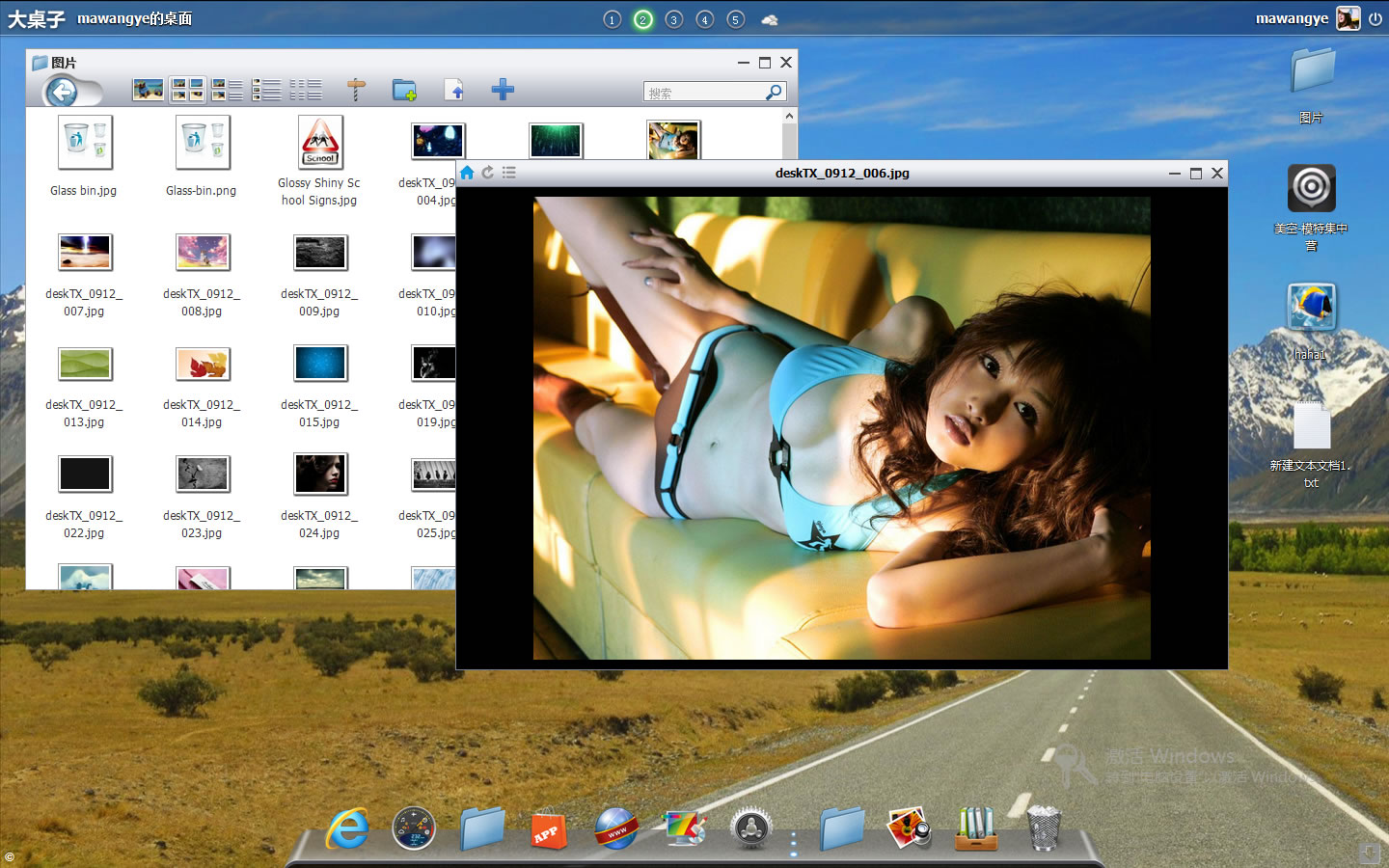Image resolution: width=1389 pixels, height=868 pixels.
Task: Select deskTX_0912_013.jpg thumbnail
Action: (x=85, y=364)
